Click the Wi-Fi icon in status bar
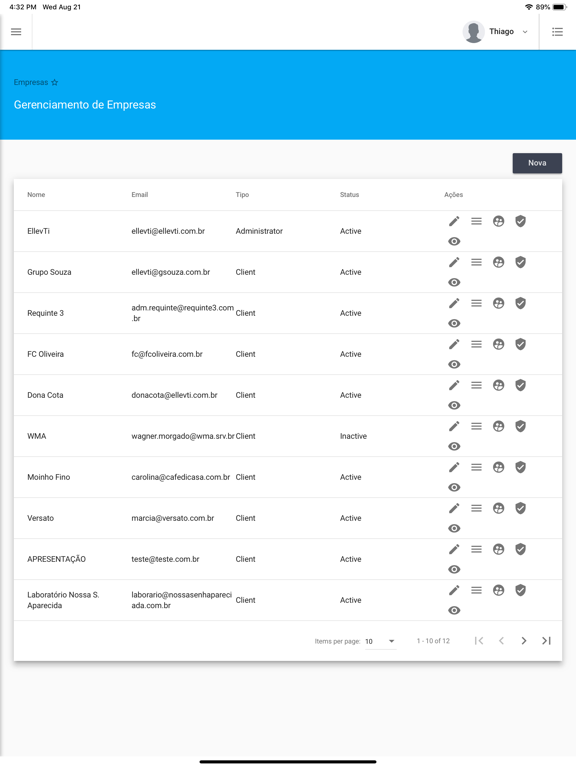The width and height of the screenshot is (576, 768). [528, 7]
